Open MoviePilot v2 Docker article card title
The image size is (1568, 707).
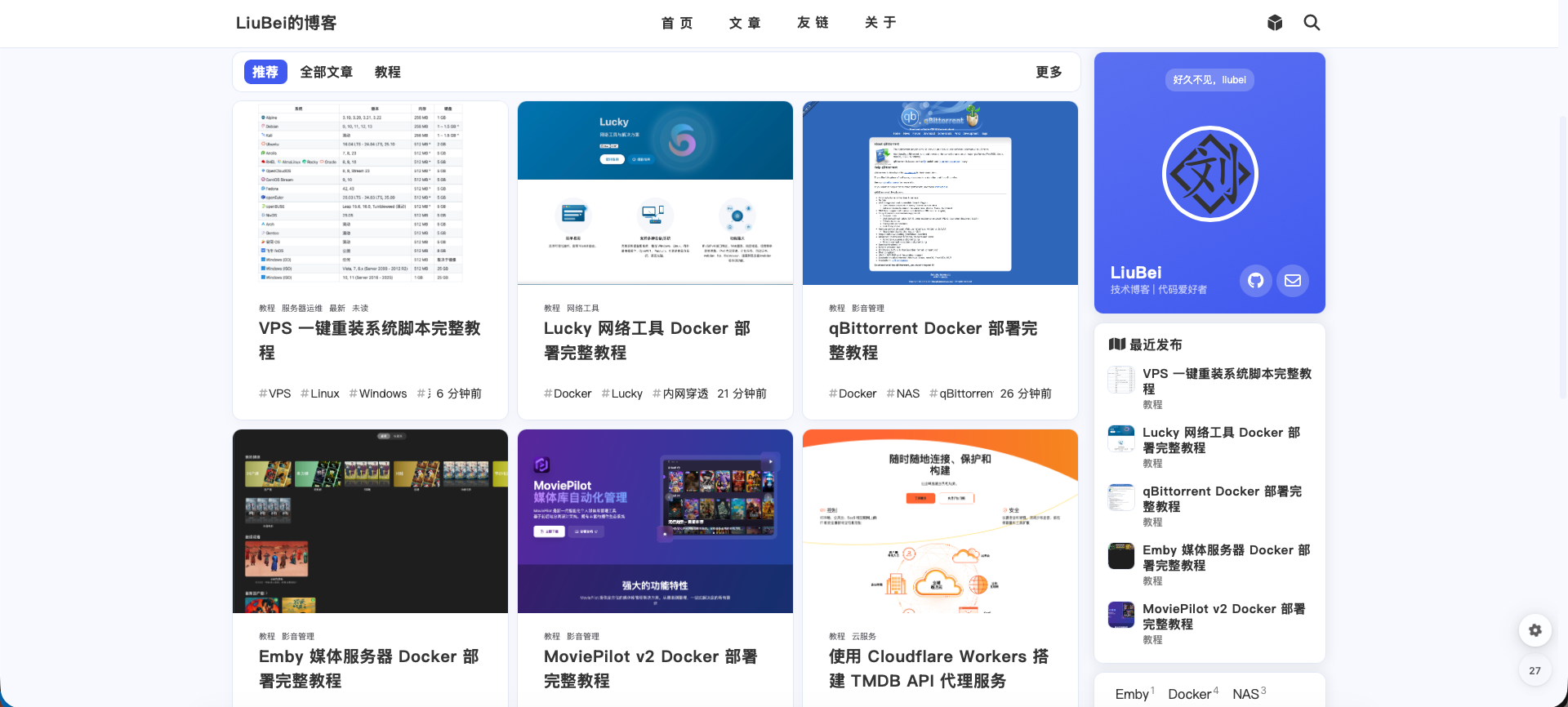tap(651, 669)
